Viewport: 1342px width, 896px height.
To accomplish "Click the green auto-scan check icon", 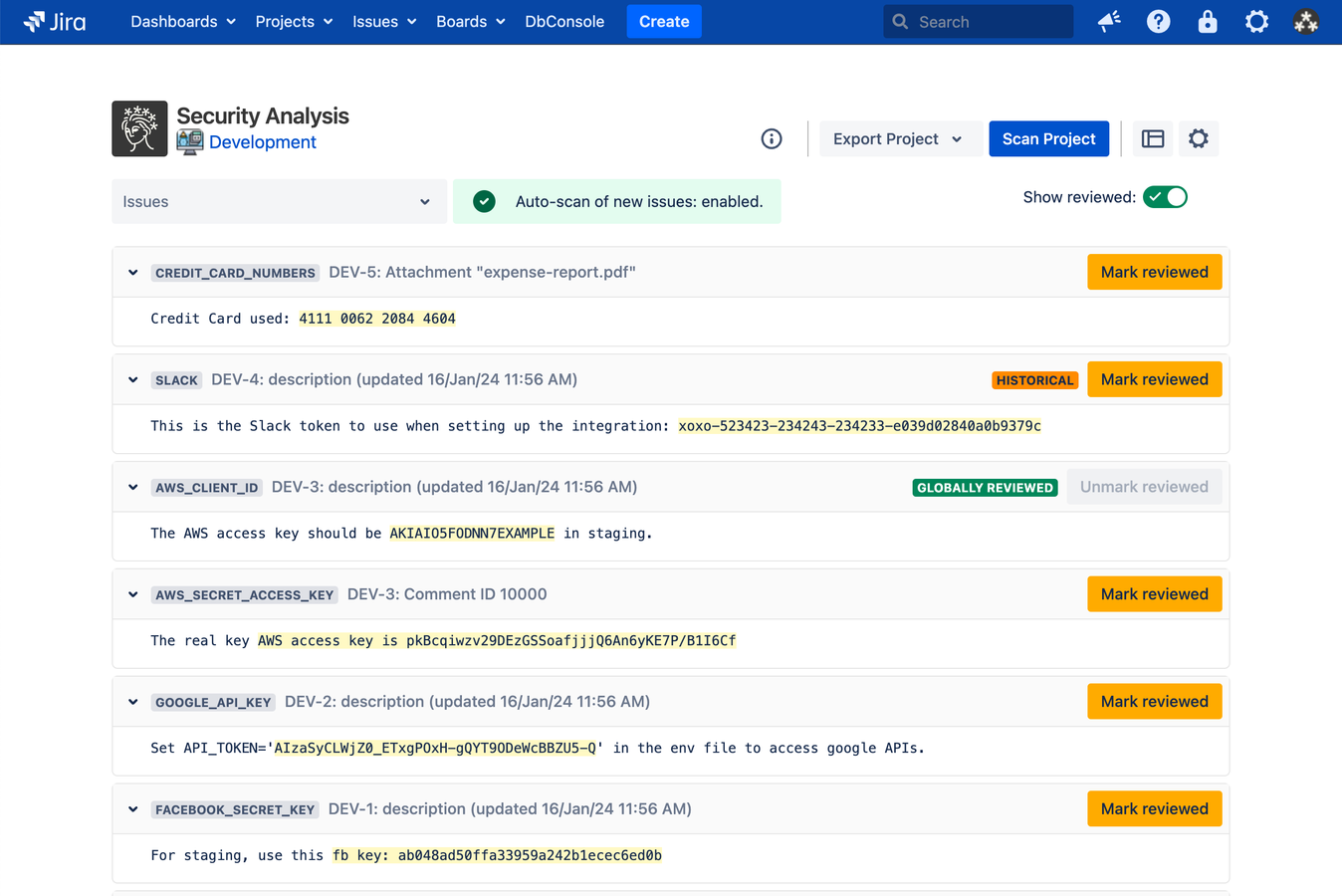I will pyautogui.click(x=484, y=201).
